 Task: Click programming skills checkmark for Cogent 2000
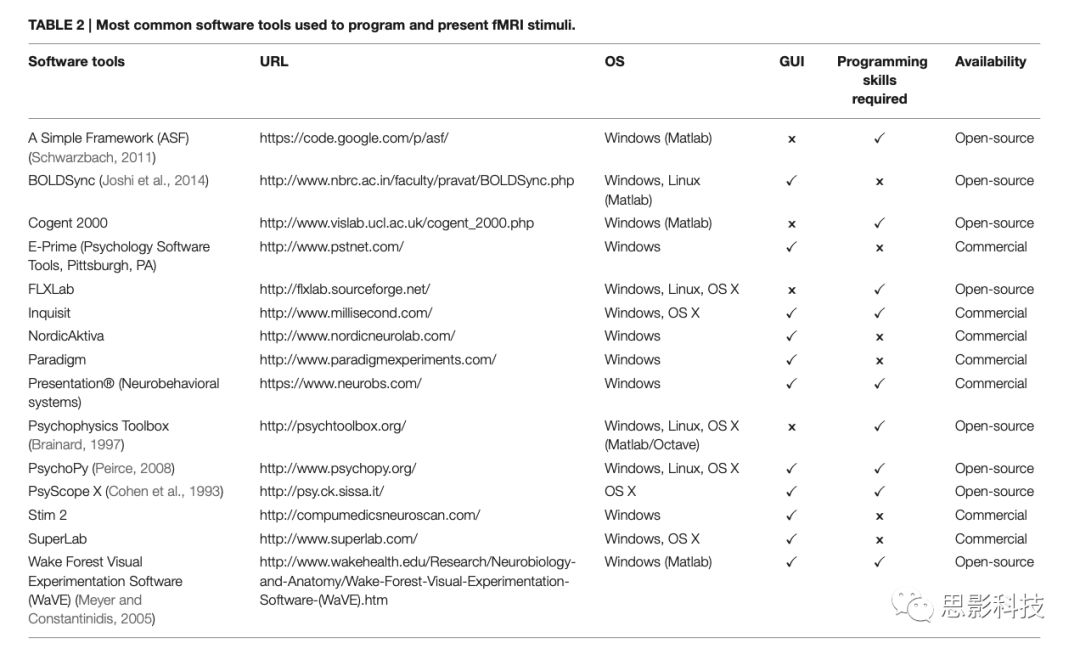(x=879, y=223)
